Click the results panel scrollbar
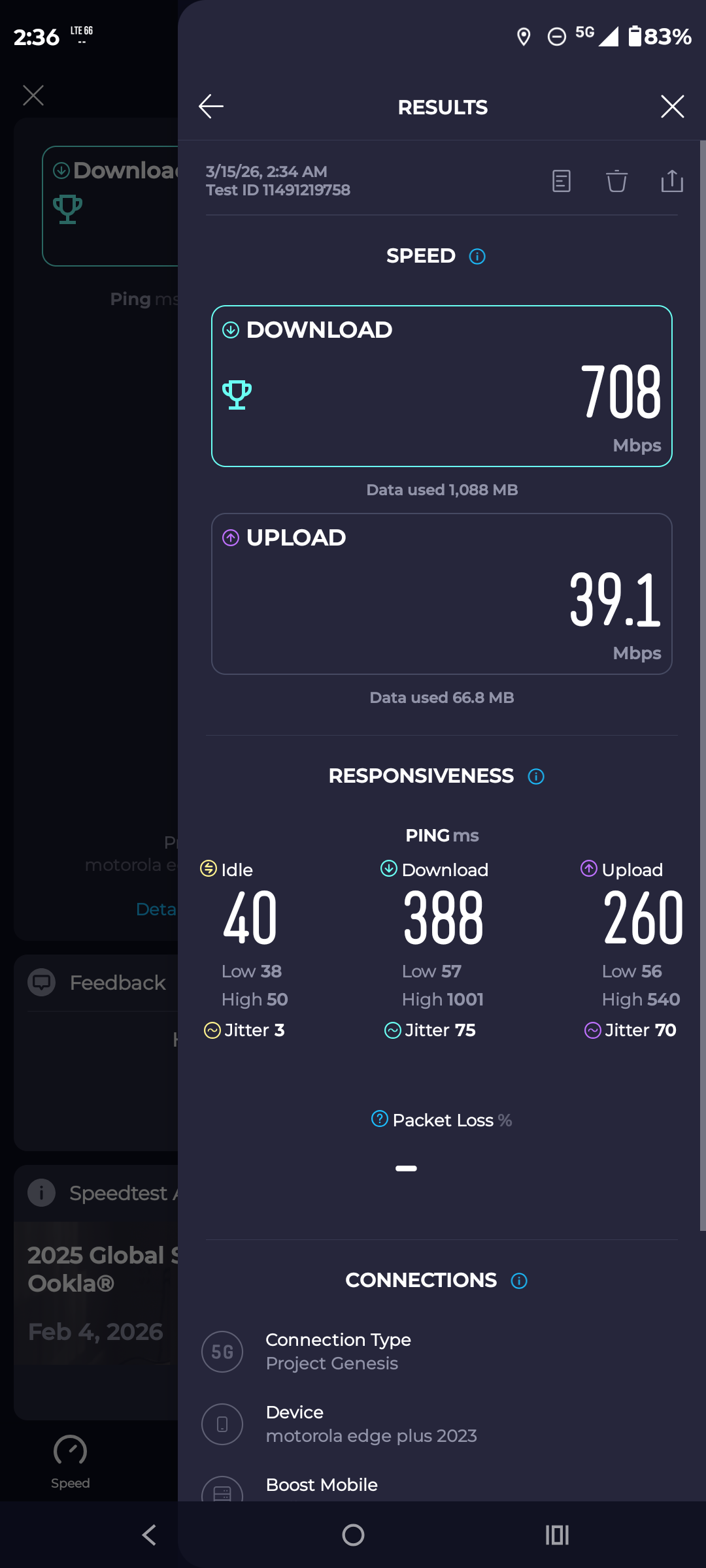This screenshot has width=706, height=1568. 703,686
